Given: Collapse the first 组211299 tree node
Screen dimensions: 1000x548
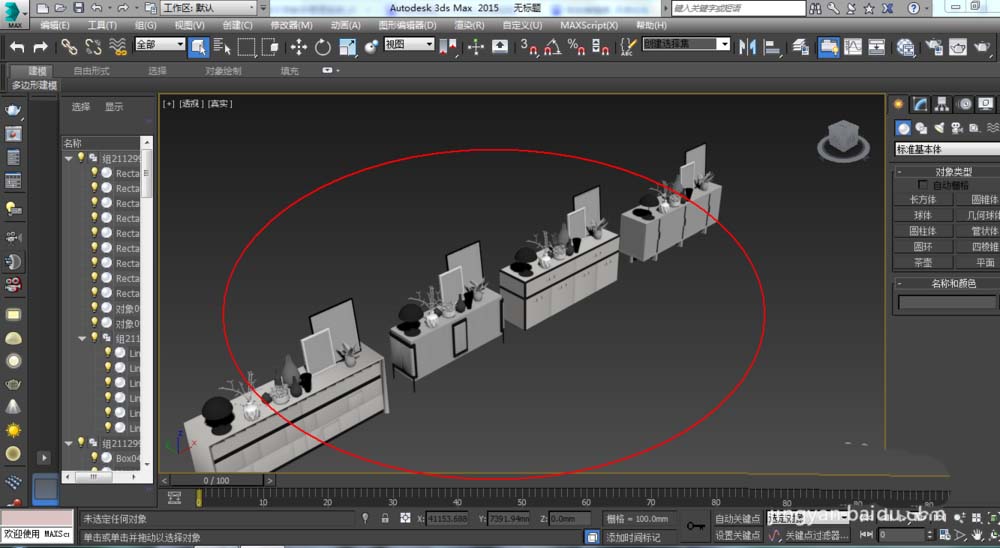Looking at the screenshot, I should coord(69,158).
